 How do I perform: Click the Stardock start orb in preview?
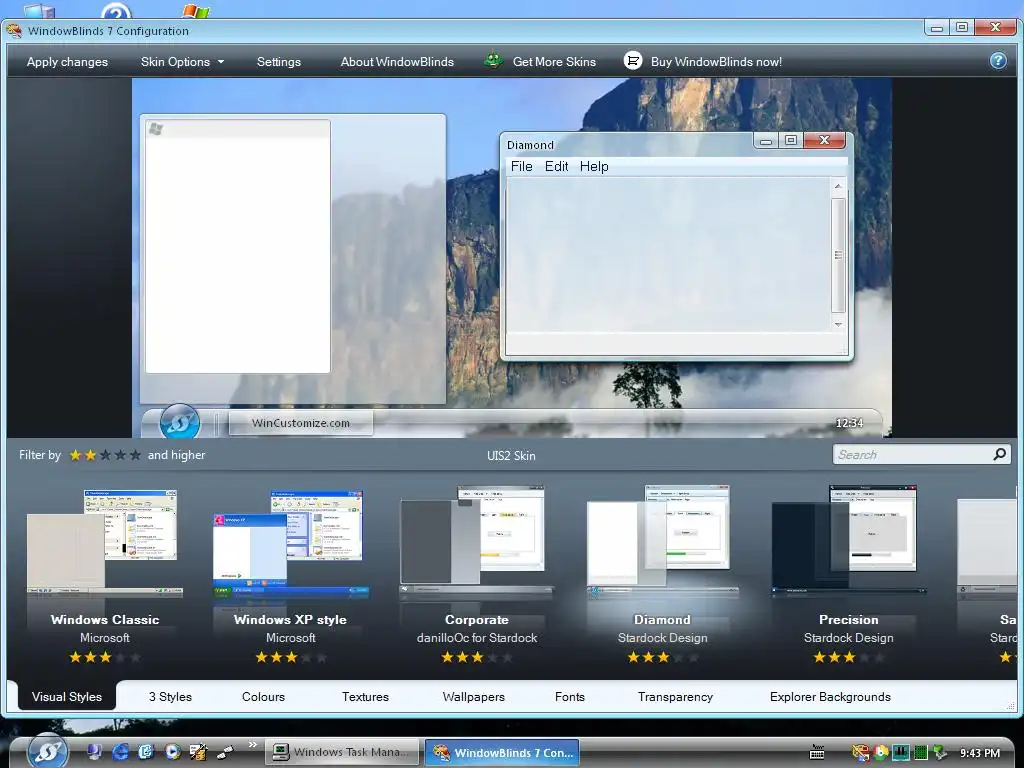pos(180,422)
